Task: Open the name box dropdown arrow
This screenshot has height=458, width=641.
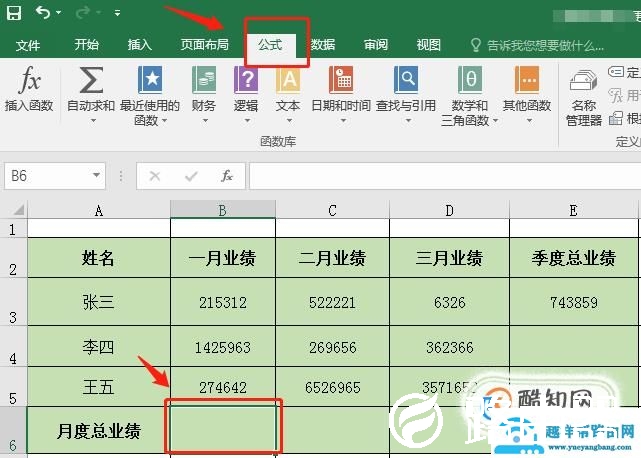Action: click(96, 175)
